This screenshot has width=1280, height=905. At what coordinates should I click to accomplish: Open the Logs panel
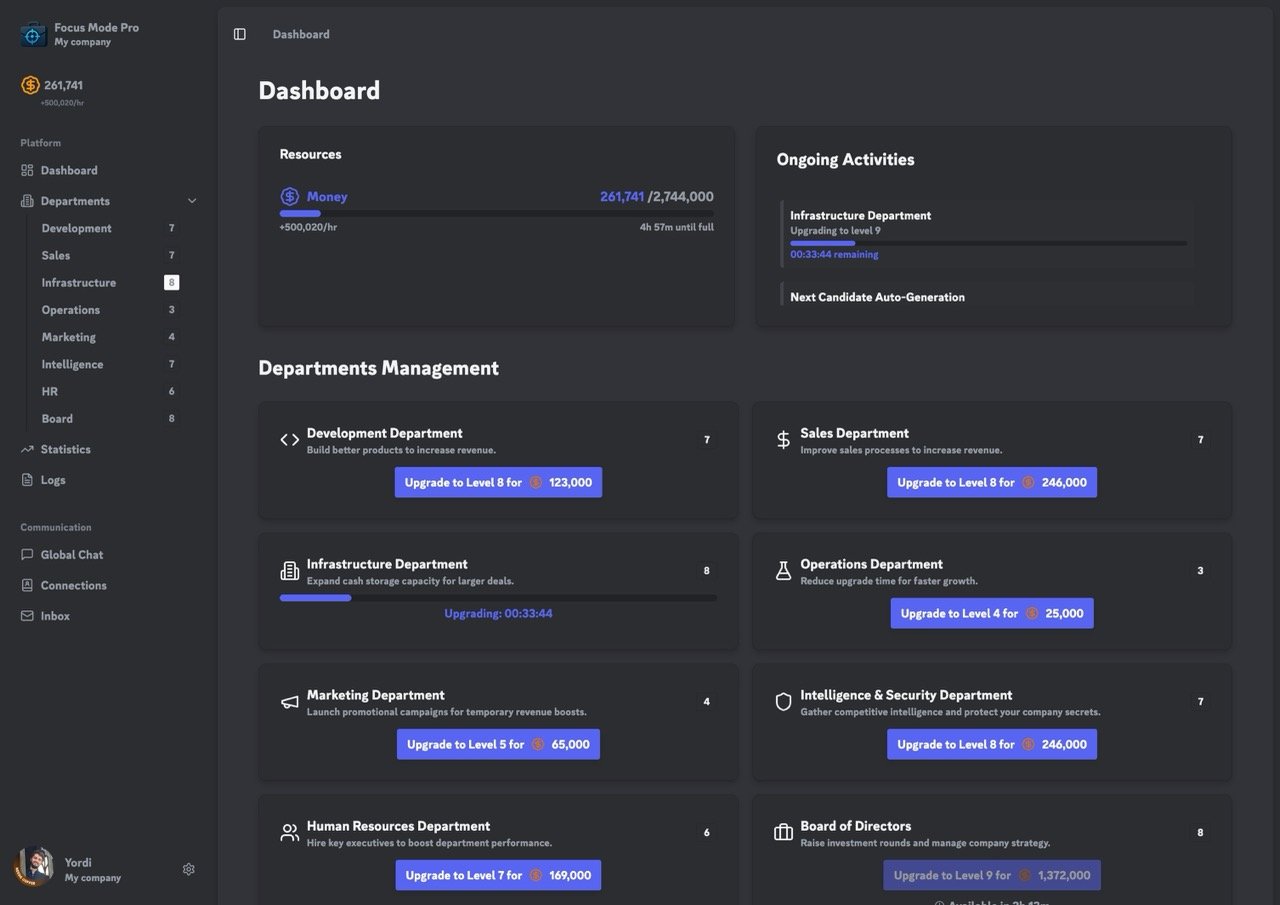pyautogui.click(x=55, y=479)
